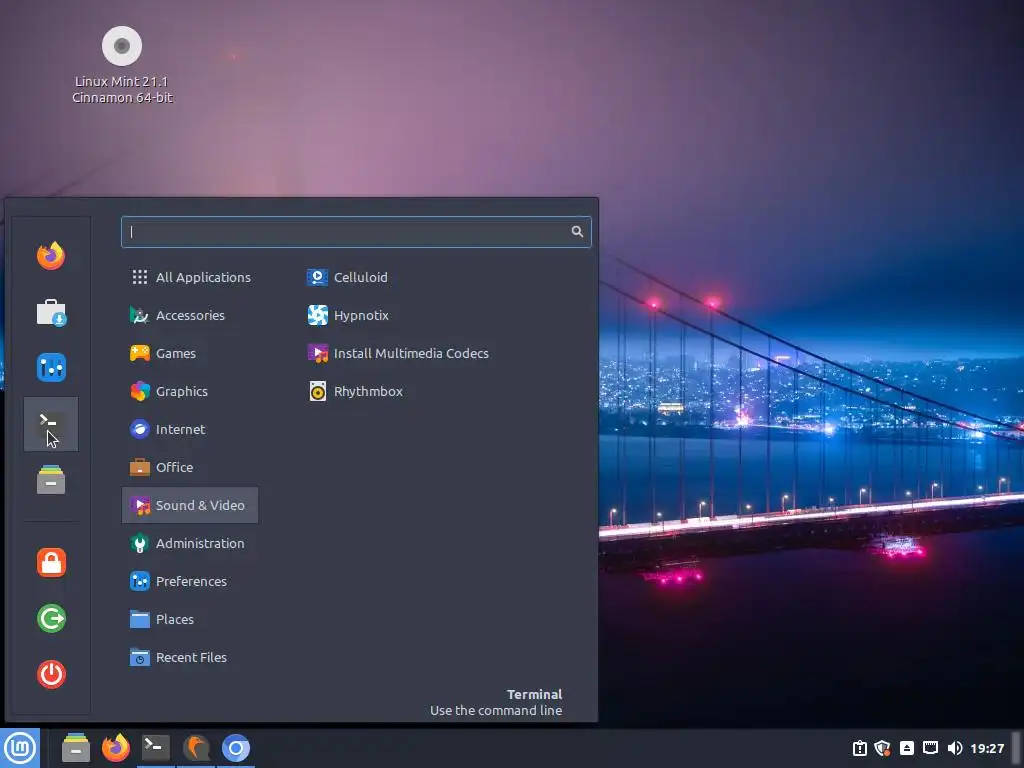Select the Sound & Video category
The width and height of the screenshot is (1024, 768).
coord(190,505)
